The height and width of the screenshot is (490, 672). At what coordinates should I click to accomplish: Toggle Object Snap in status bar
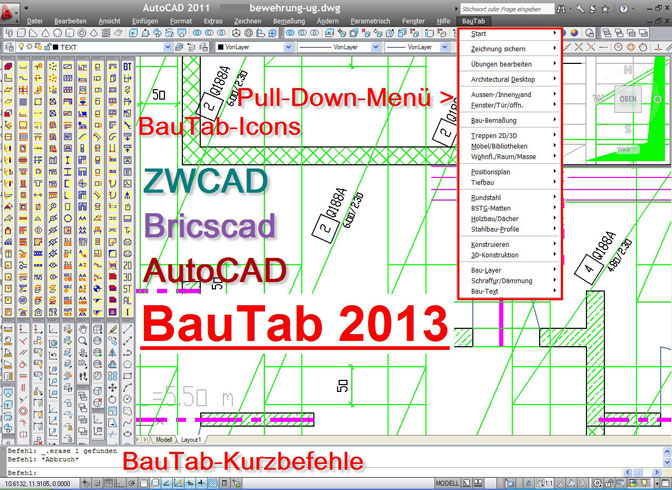point(144,483)
